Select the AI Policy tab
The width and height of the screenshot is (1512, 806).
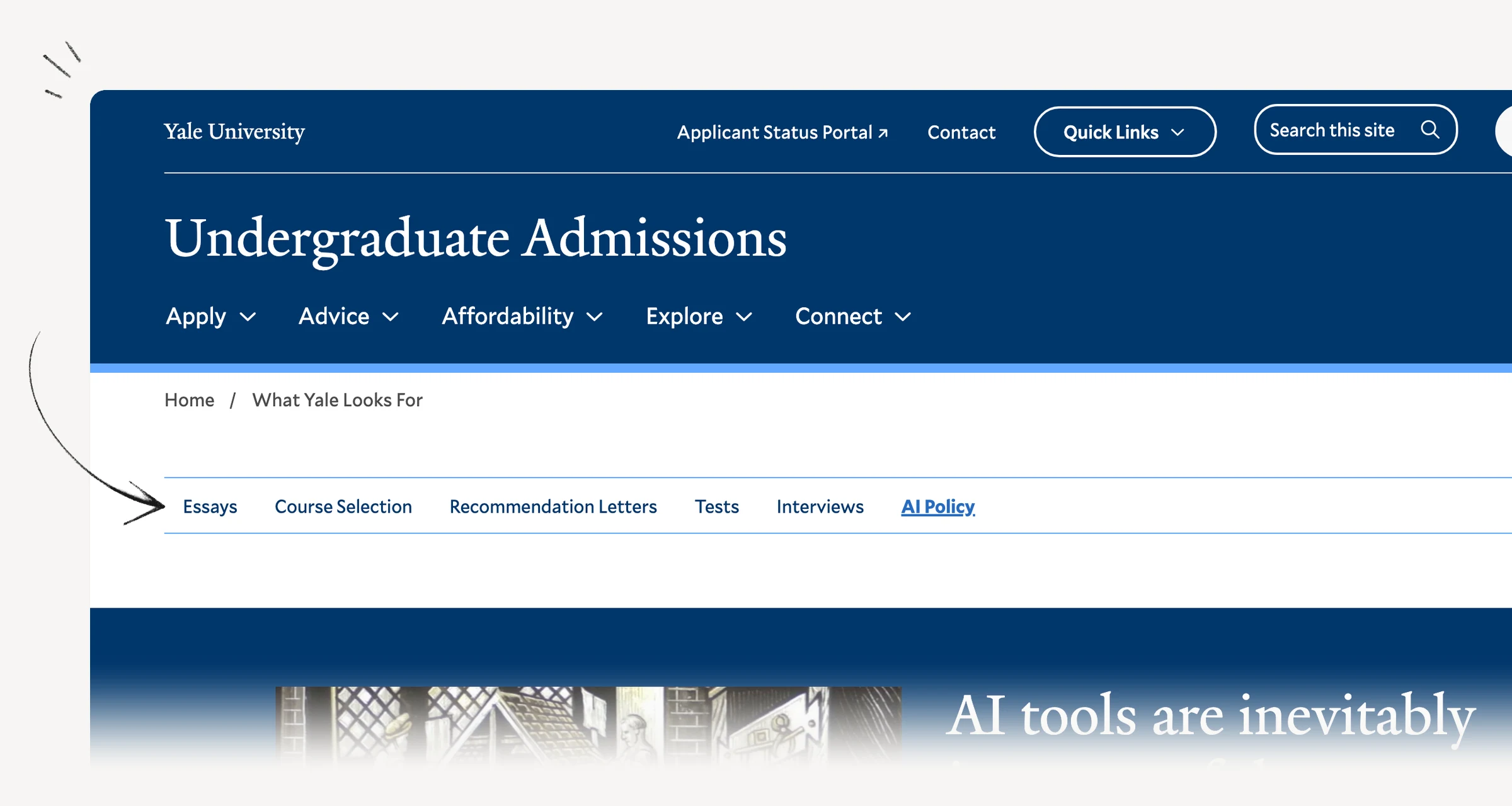[937, 506]
